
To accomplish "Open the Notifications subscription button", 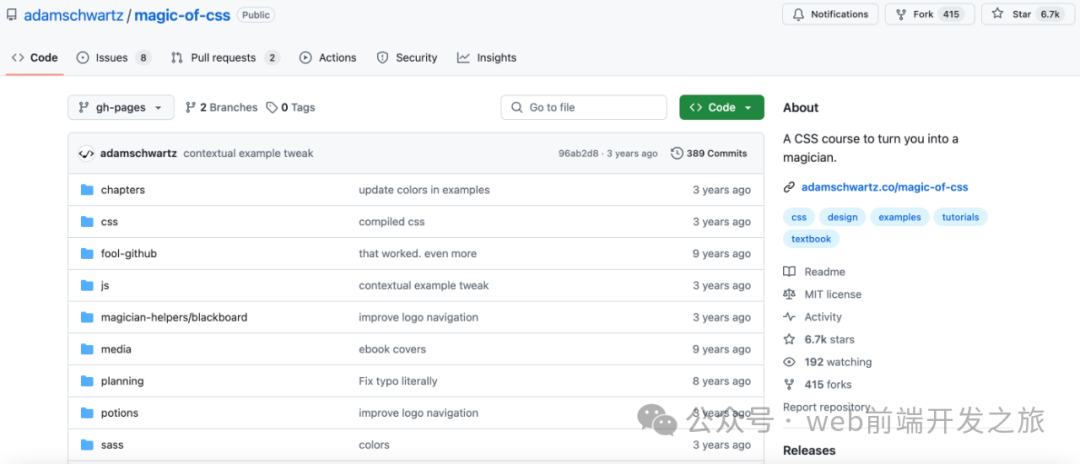I will pos(830,15).
